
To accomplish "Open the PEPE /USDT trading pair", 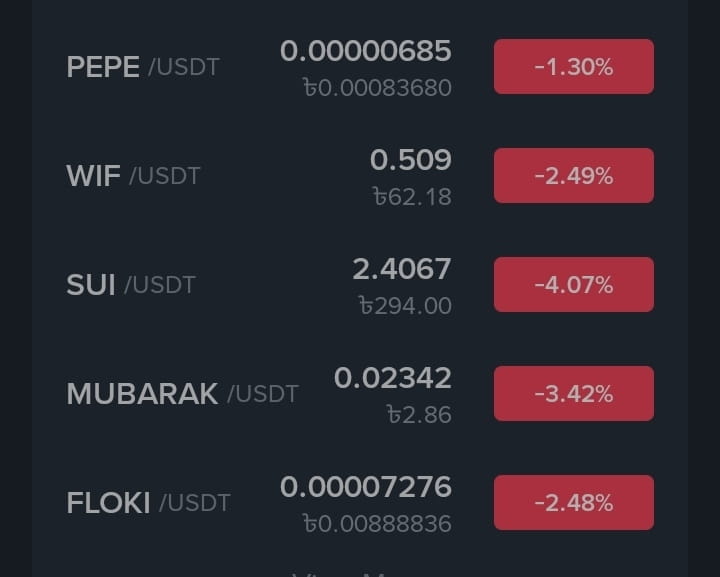I will click(x=142, y=67).
